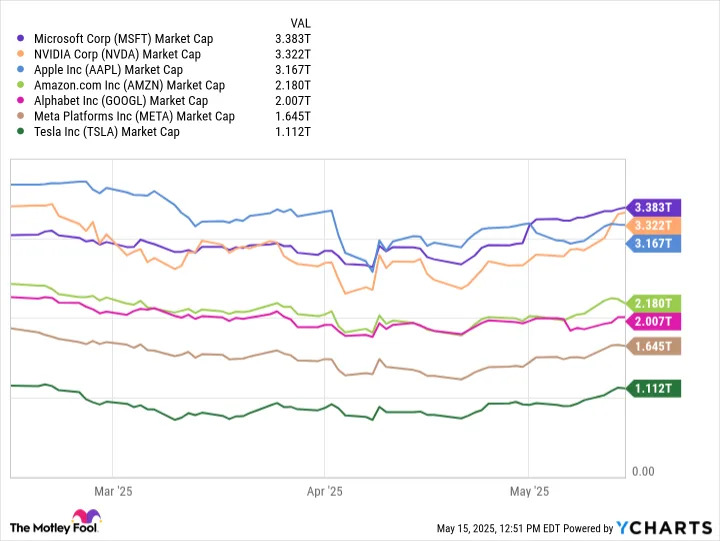Click the Mar '25 x-axis label
Image resolution: width=720 pixels, height=541 pixels.
113,491
